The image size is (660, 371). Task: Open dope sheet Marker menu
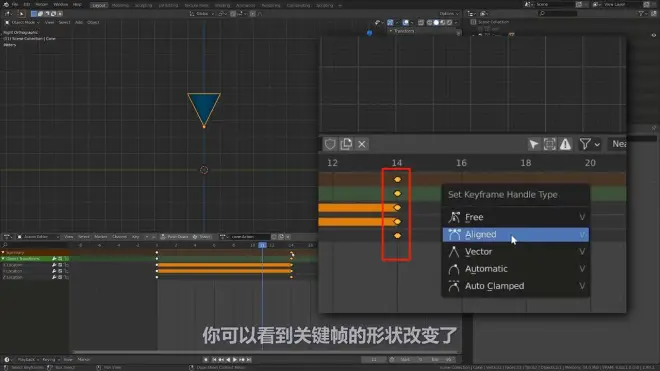(x=101, y=237)
